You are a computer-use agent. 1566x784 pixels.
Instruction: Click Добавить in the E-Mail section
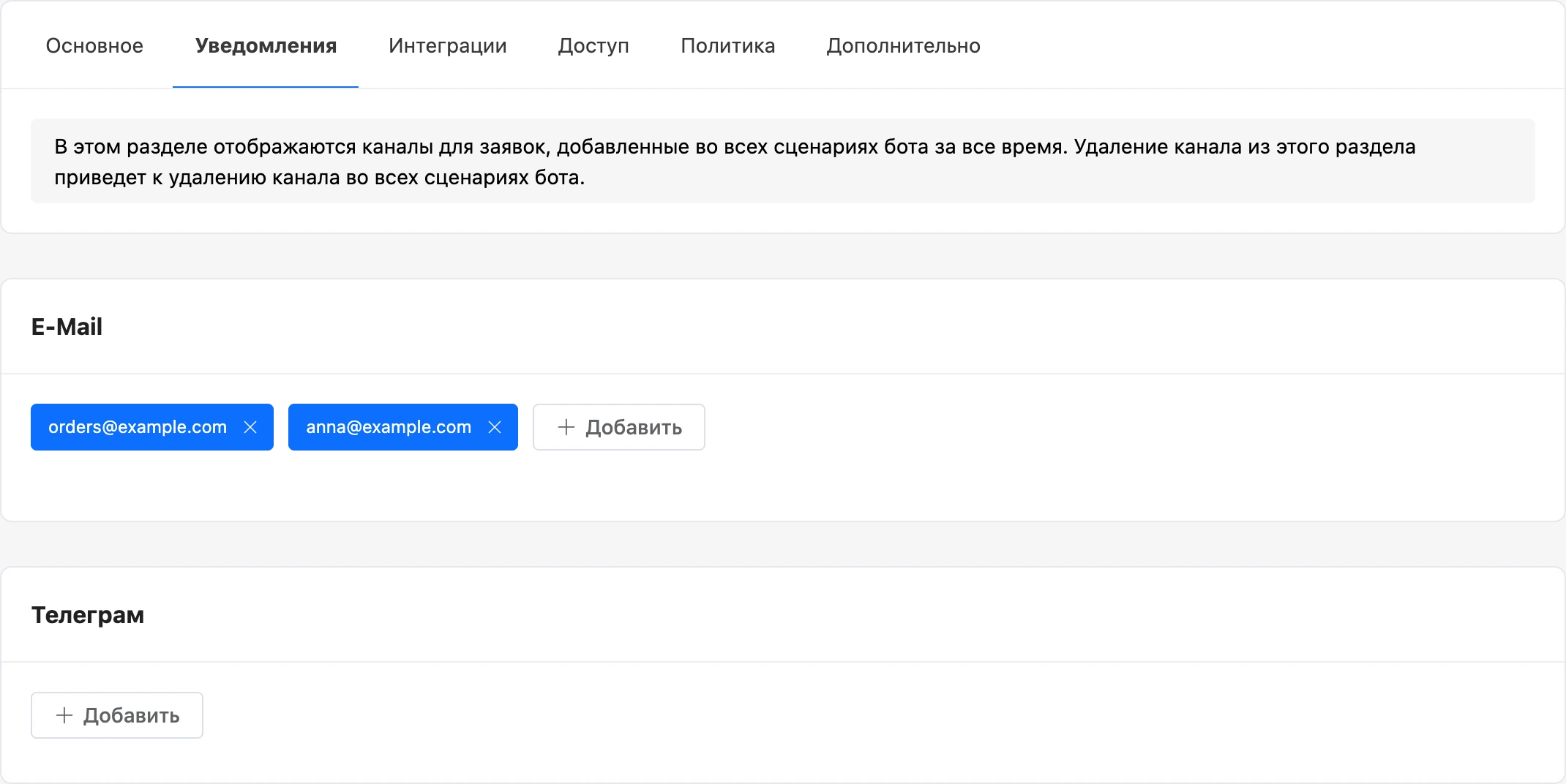point(619,427)
